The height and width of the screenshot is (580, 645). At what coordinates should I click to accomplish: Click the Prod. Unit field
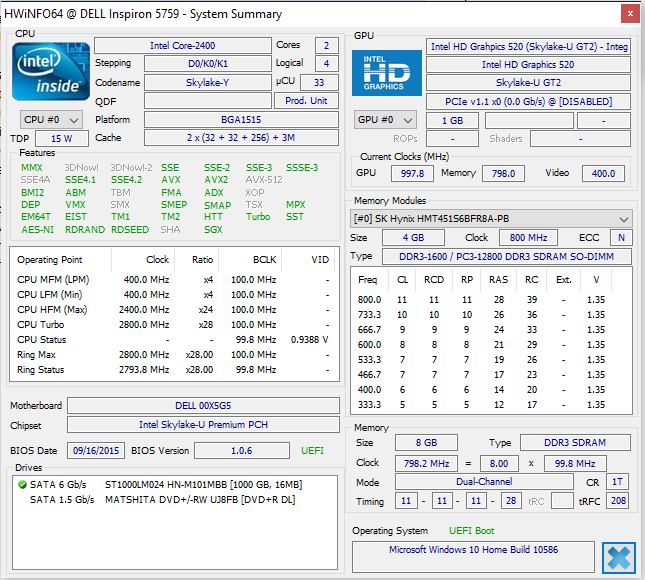point(306,101)
